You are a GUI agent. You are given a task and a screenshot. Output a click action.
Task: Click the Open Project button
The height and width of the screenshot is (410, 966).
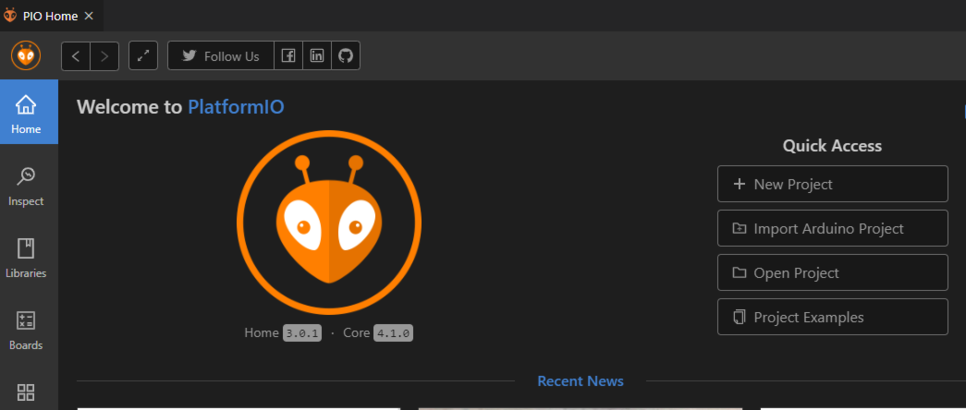pyautogui.click(x=832, y=272)
